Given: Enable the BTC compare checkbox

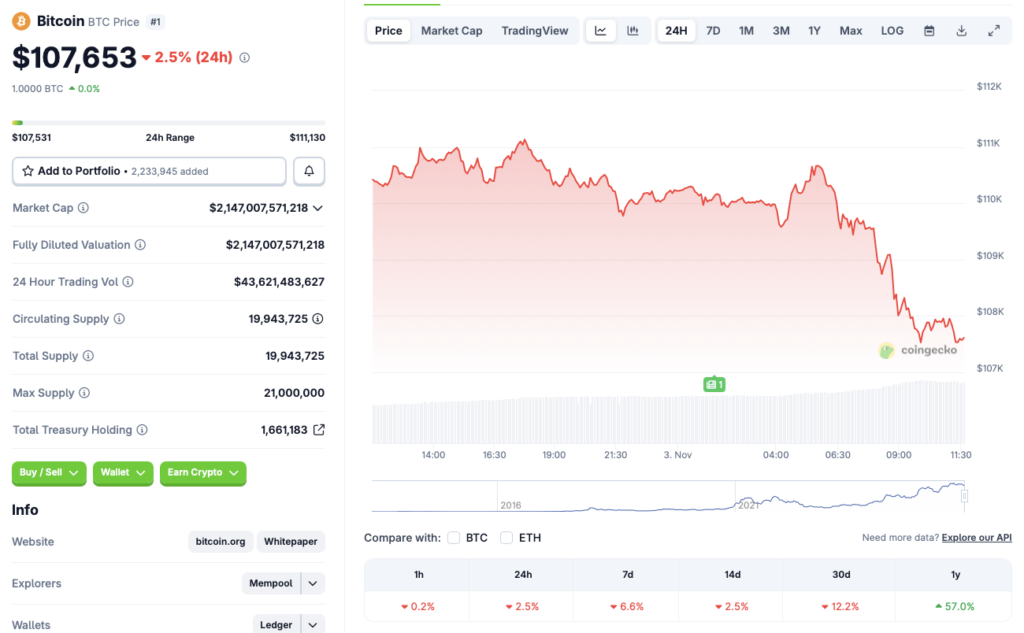Looking at the screenshot, I should pos(453,537).
